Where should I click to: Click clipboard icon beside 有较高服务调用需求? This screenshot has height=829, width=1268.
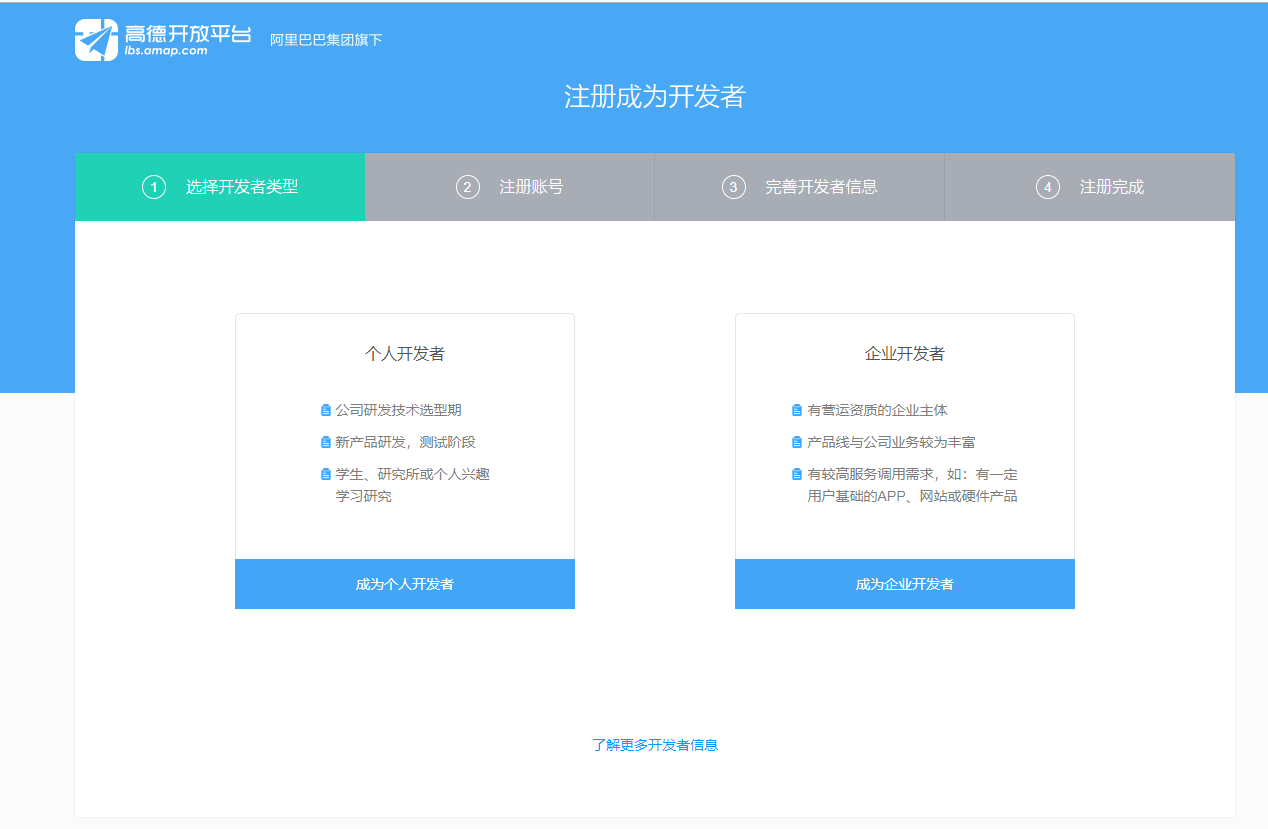click(797, 474)
